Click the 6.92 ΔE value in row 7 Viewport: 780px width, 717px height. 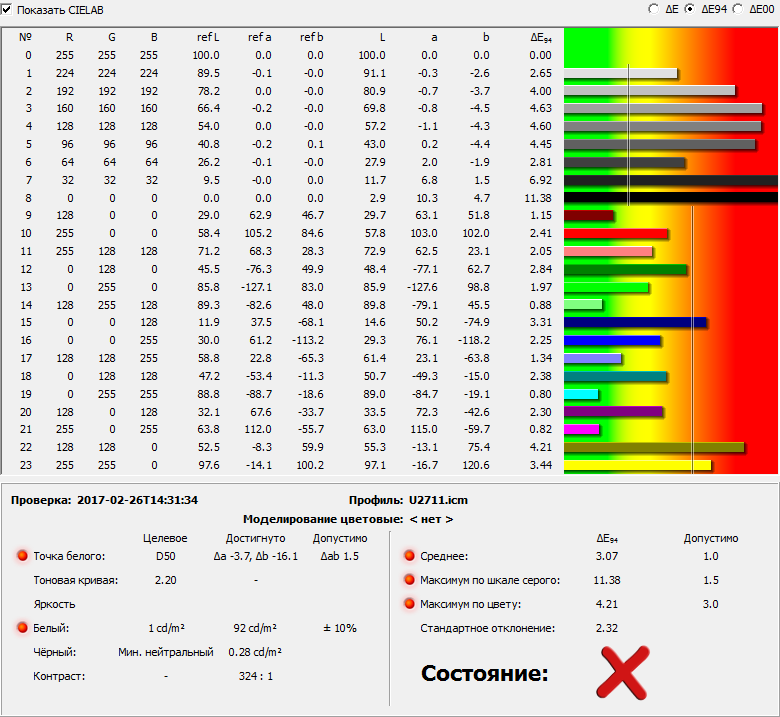[x=541, y=180]
